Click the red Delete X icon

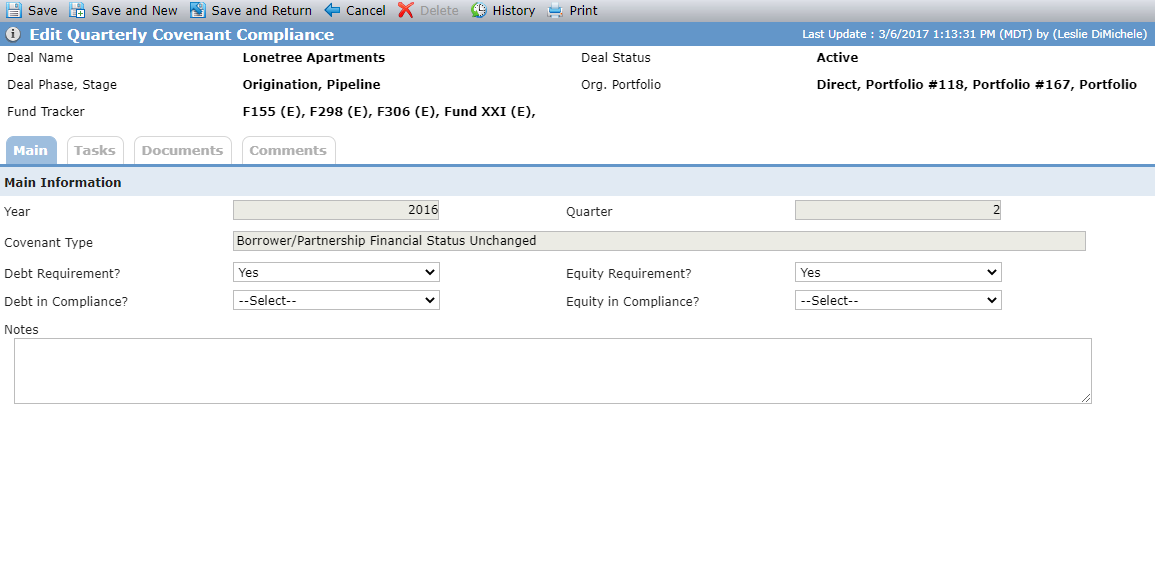[406, 10]
